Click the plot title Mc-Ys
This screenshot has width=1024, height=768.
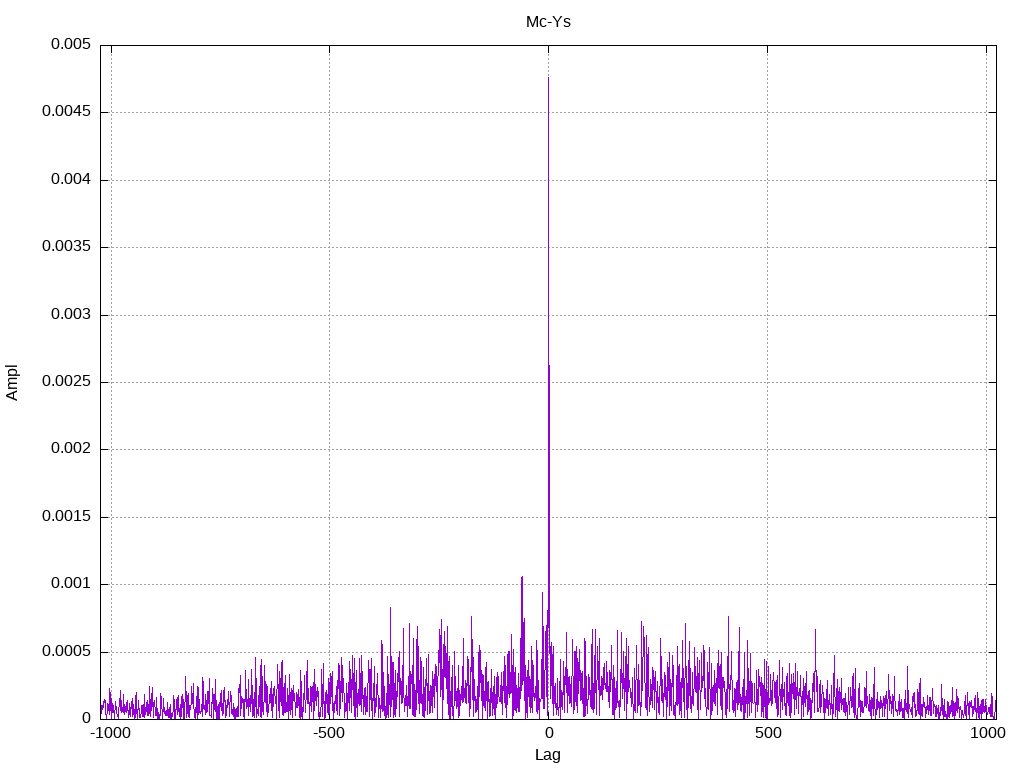coord(548,21)
